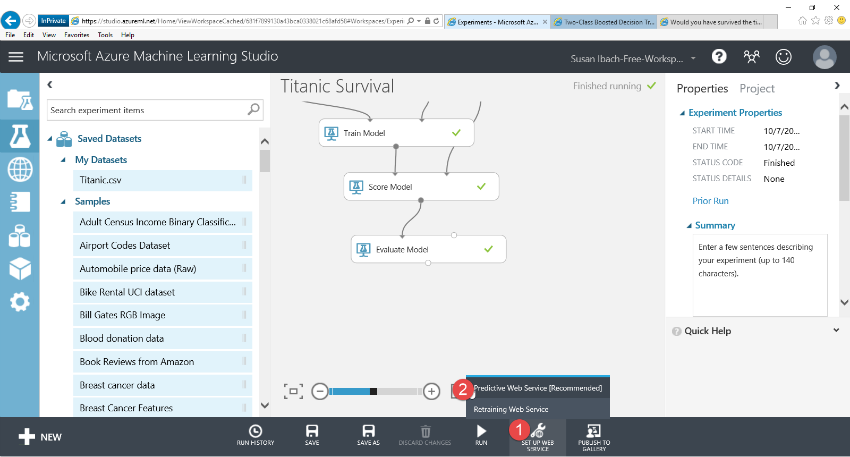Switch to the Project tab
850x457 pixels.
[x=757, y=88]
